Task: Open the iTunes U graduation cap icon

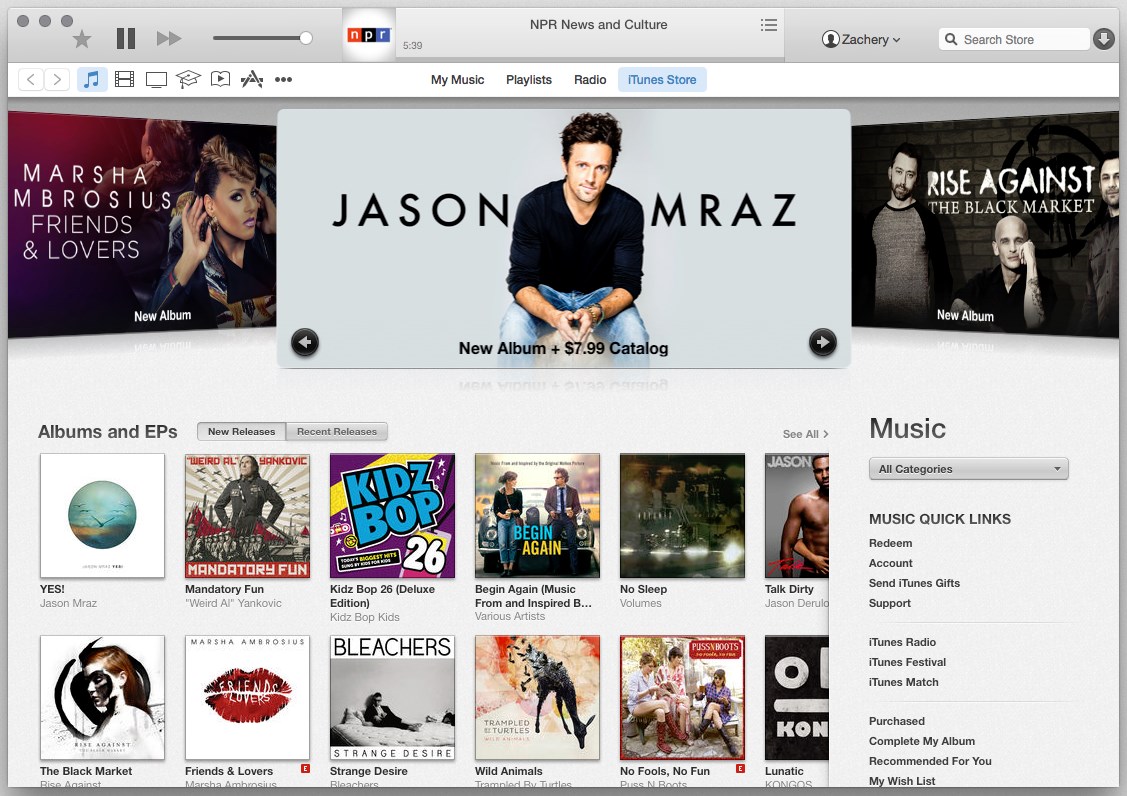Action: (x=188, y=79)
